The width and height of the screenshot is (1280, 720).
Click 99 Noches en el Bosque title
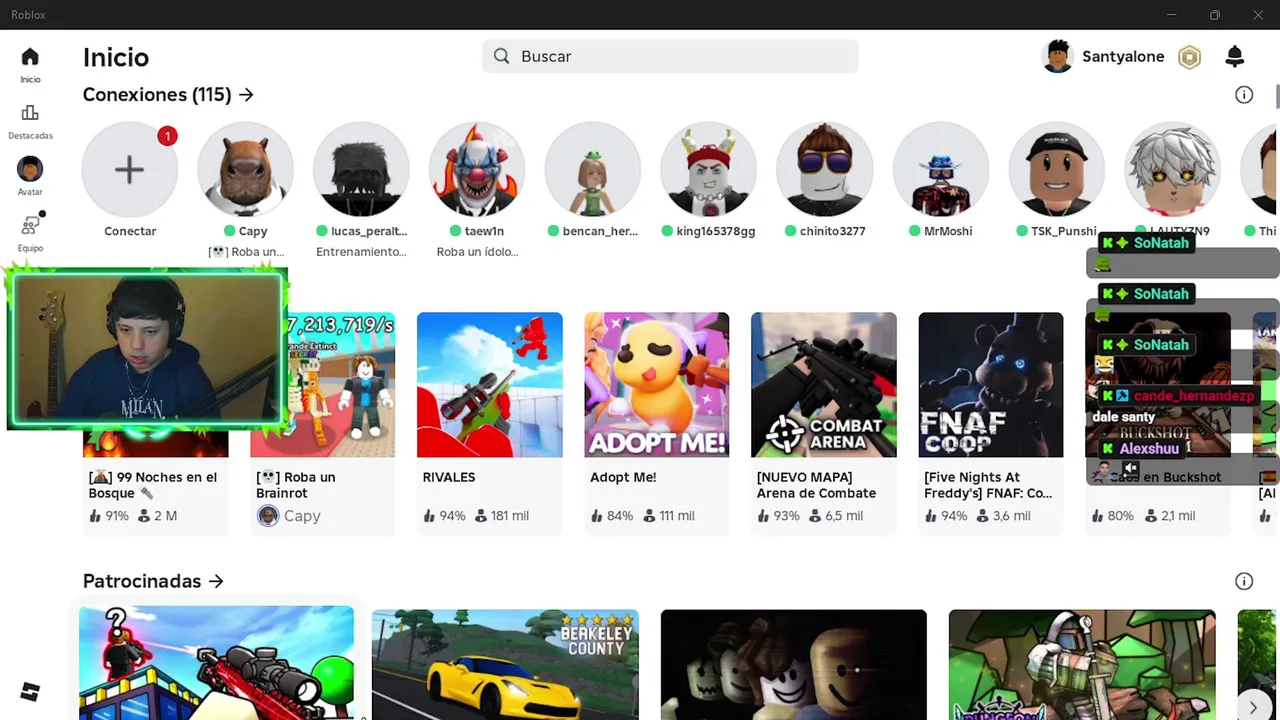(153, 485)
